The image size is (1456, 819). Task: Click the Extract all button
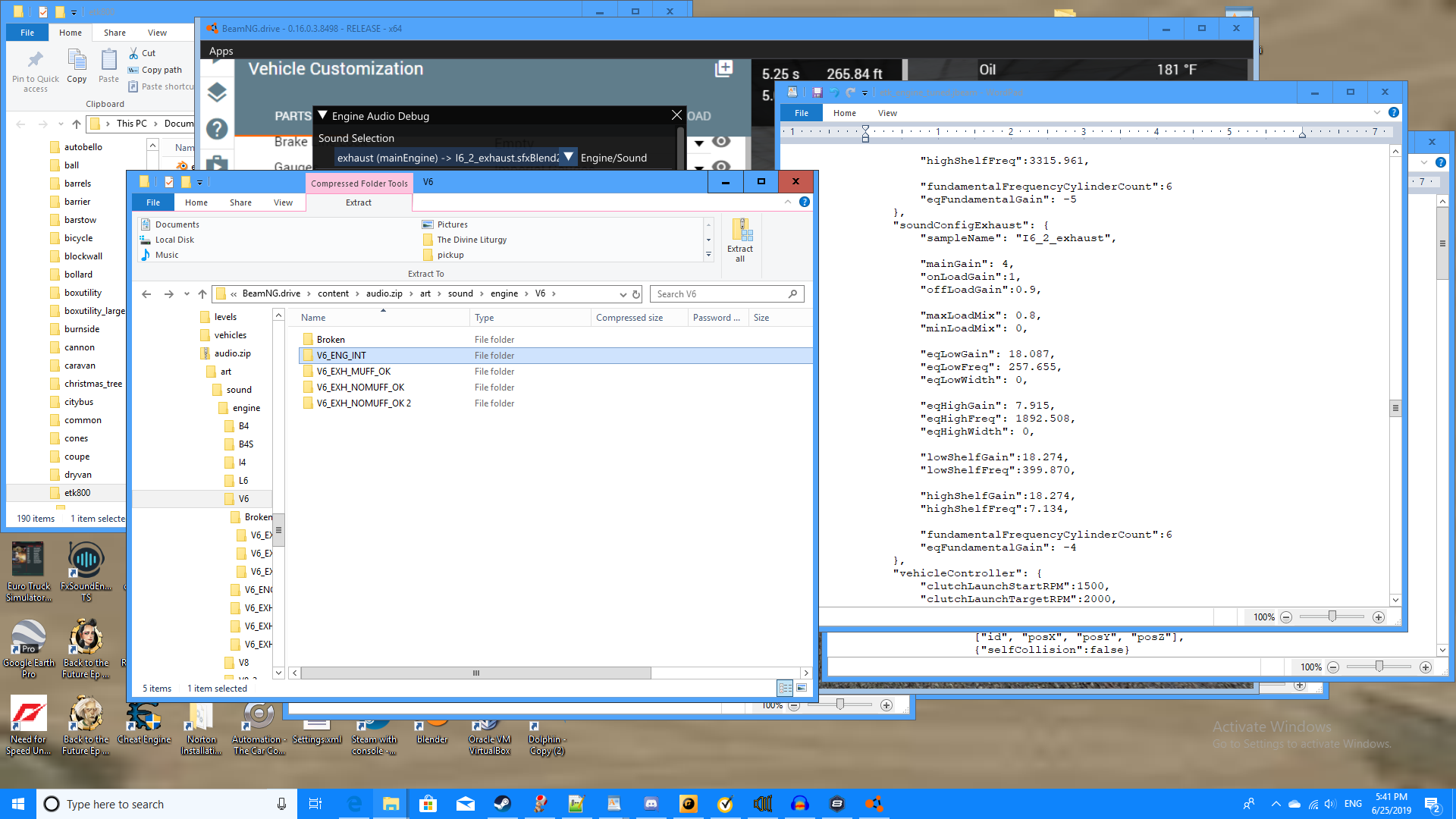[x=740, y=240]
